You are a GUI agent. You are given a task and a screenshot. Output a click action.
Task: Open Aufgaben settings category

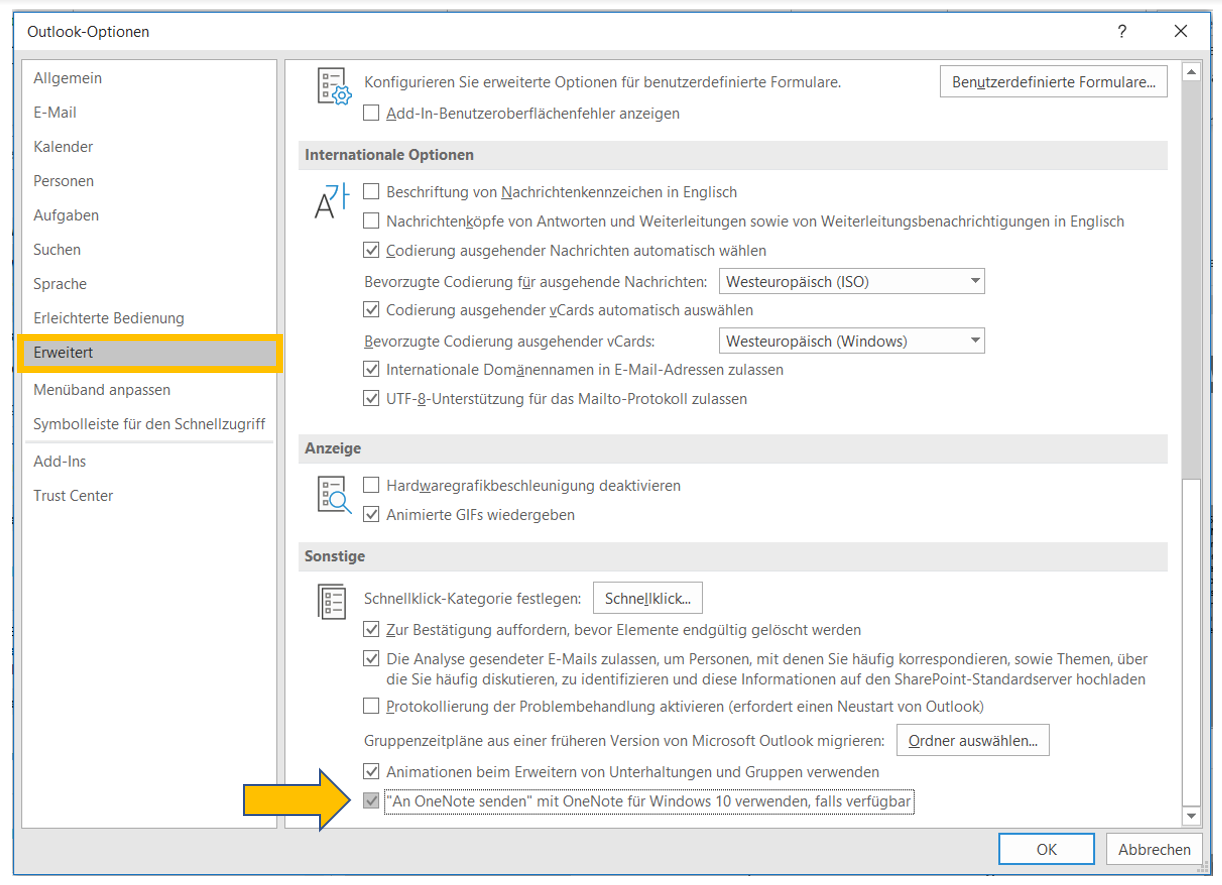click(x=150, y=215)
